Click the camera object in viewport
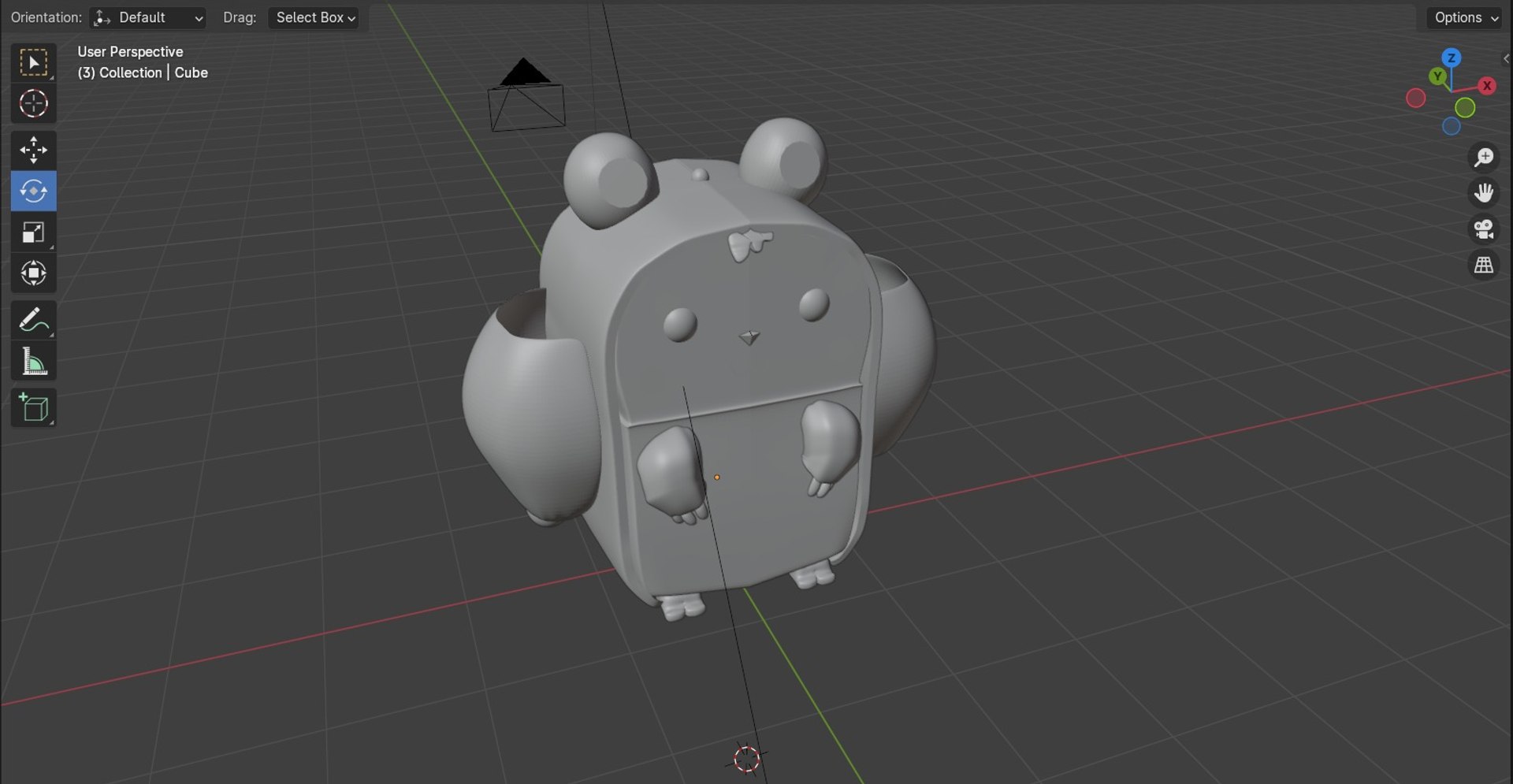Viewport: 1513px width, 784px height. click(x=526, y=96)
